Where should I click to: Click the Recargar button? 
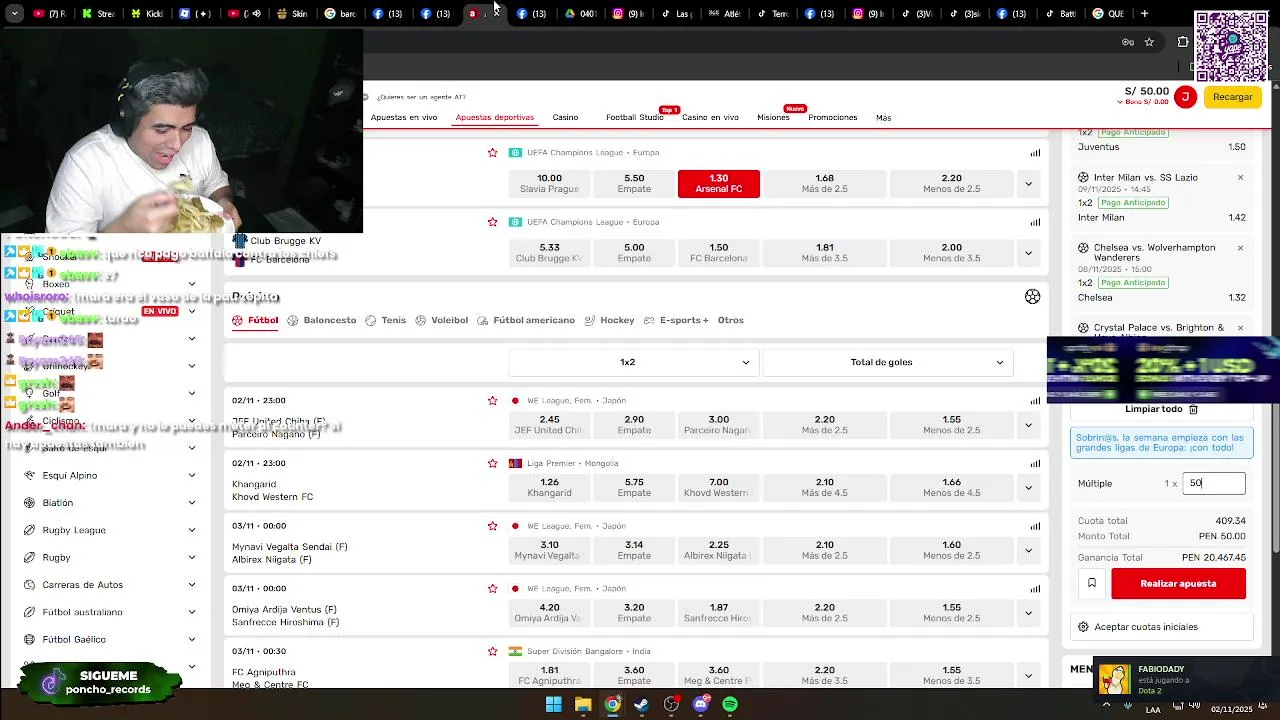(1232, 97)
